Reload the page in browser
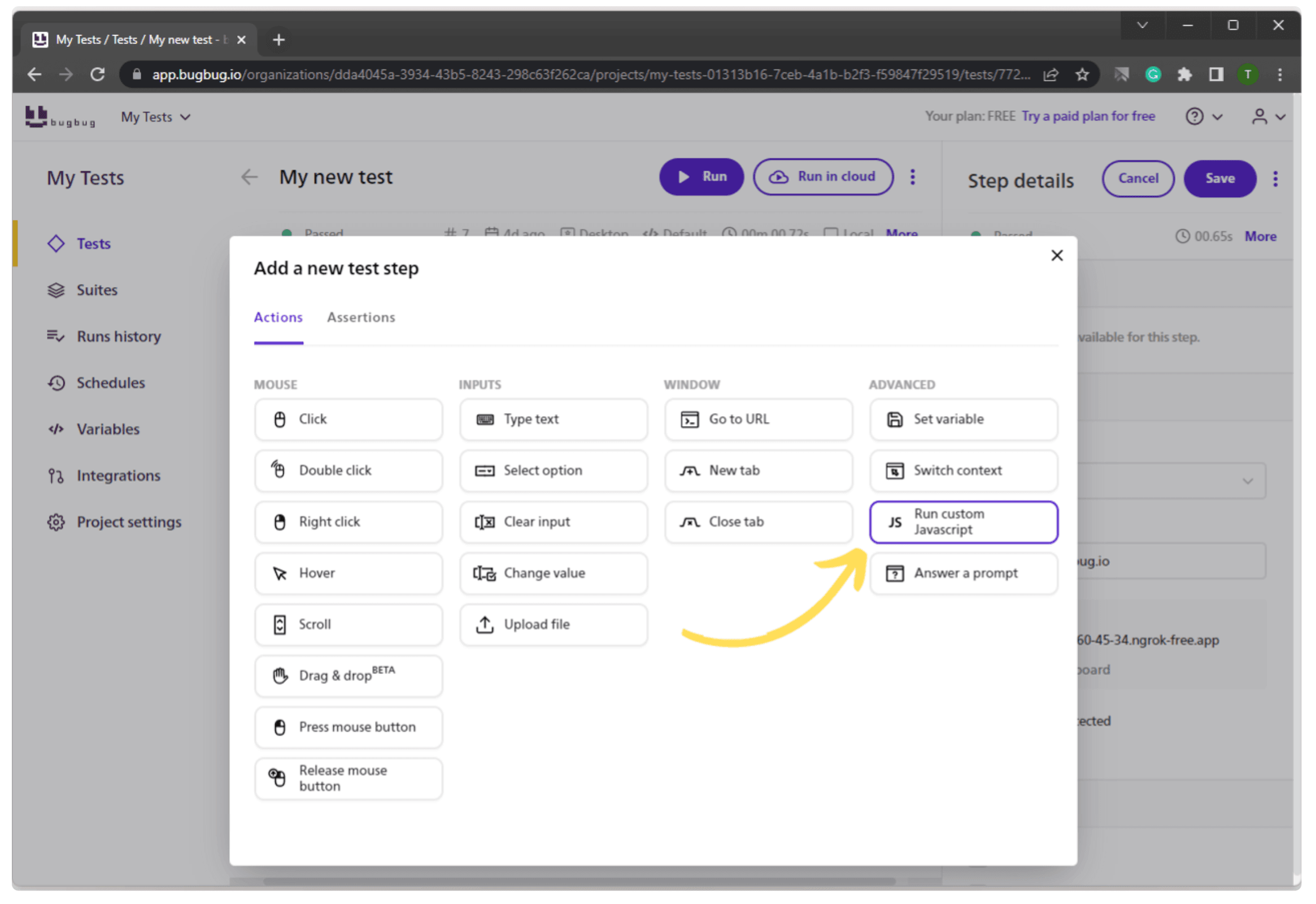 coord(97,75)
